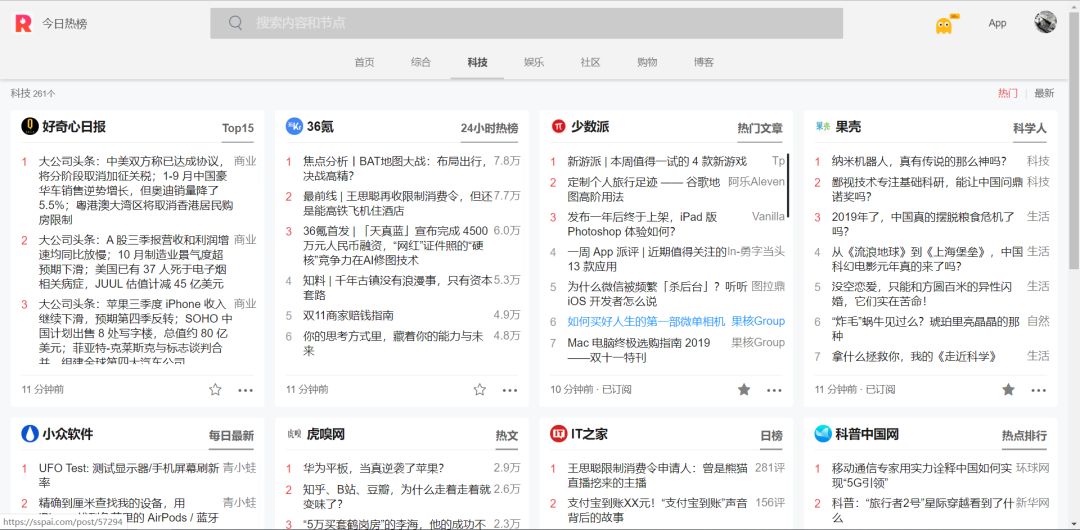Sort by 最新
The image size is (1080, 530).
tap(1044, 93)
